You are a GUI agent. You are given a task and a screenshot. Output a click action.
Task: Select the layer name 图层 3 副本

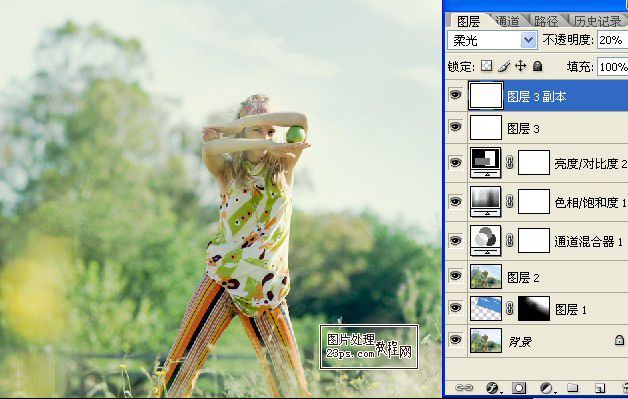pos(537,97)
